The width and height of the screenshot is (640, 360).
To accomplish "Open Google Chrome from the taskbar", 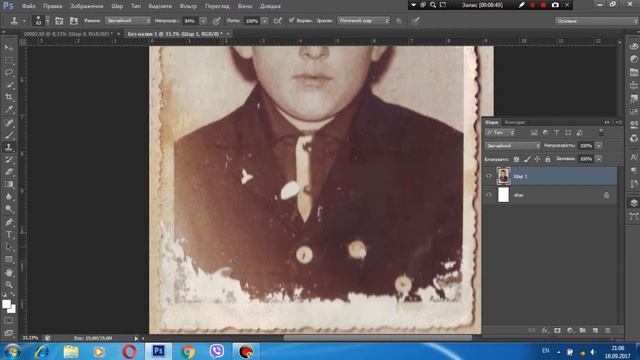I will pyautogui.click(x=188, y=351).
